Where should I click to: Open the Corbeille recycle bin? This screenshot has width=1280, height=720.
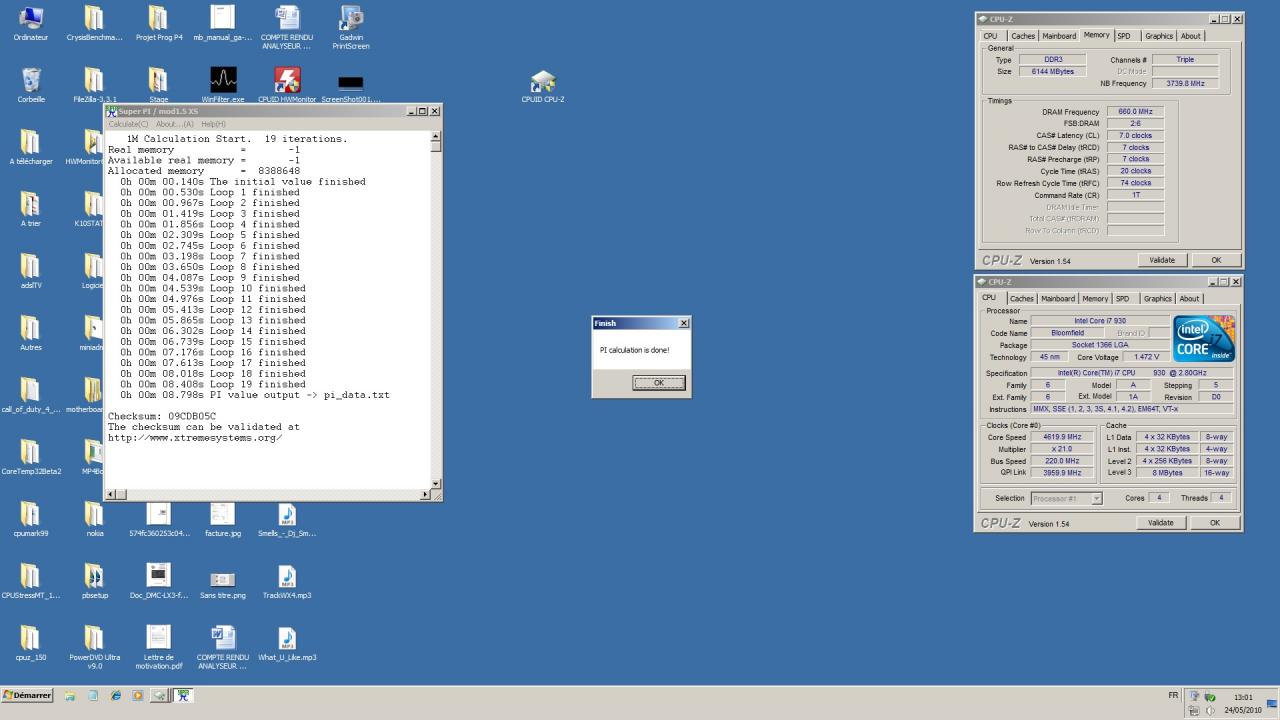pyautogui.click(x=31, y=81)
